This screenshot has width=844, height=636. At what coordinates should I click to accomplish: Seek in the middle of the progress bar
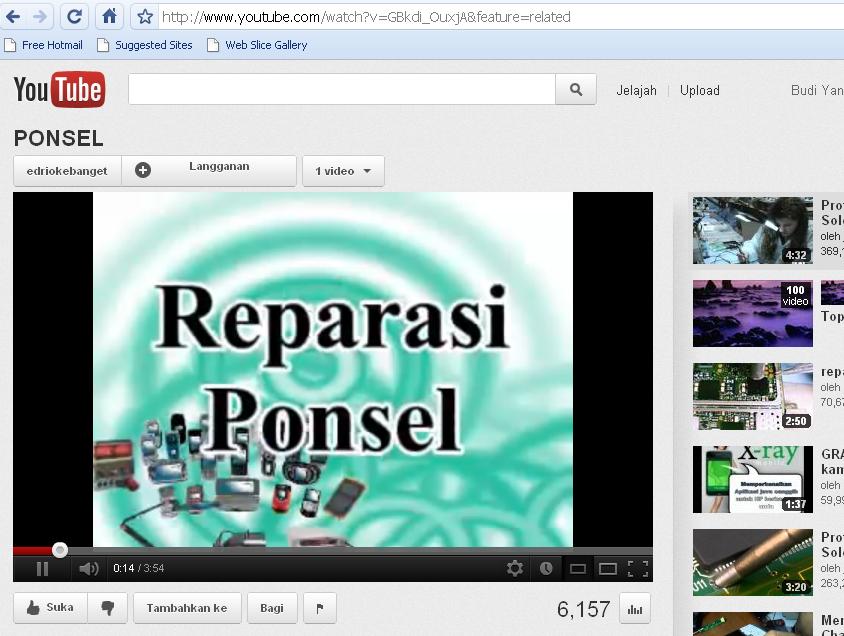coord(333,550)
